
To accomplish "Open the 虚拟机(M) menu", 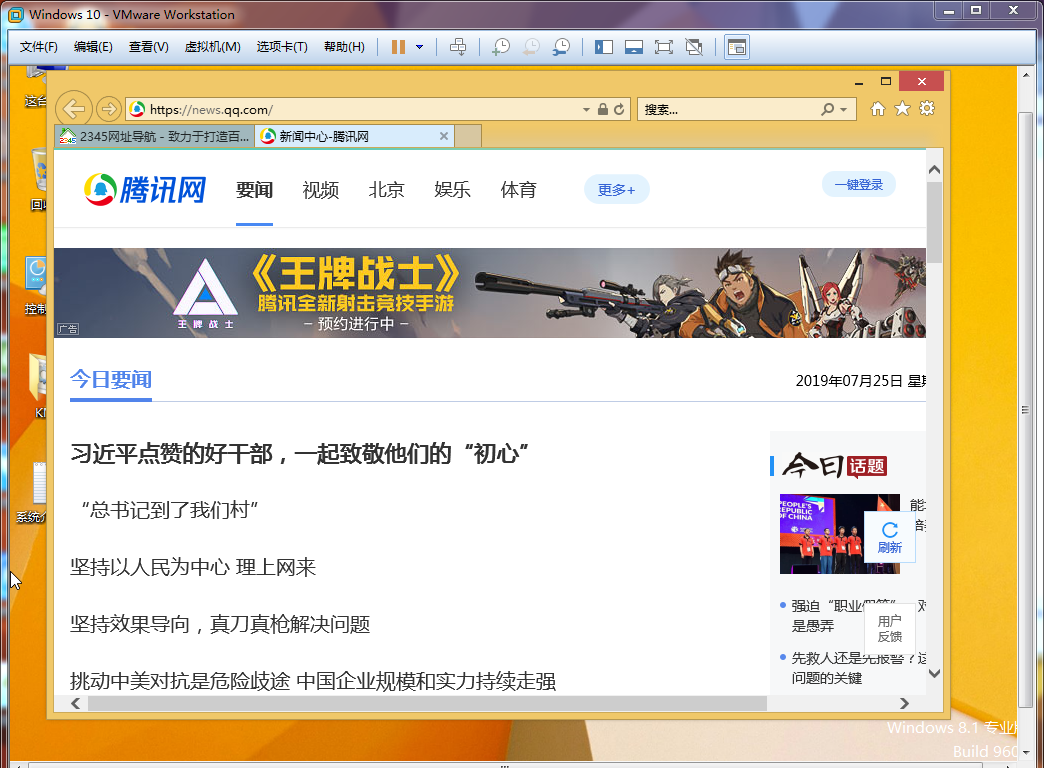I will coord(212,47).
